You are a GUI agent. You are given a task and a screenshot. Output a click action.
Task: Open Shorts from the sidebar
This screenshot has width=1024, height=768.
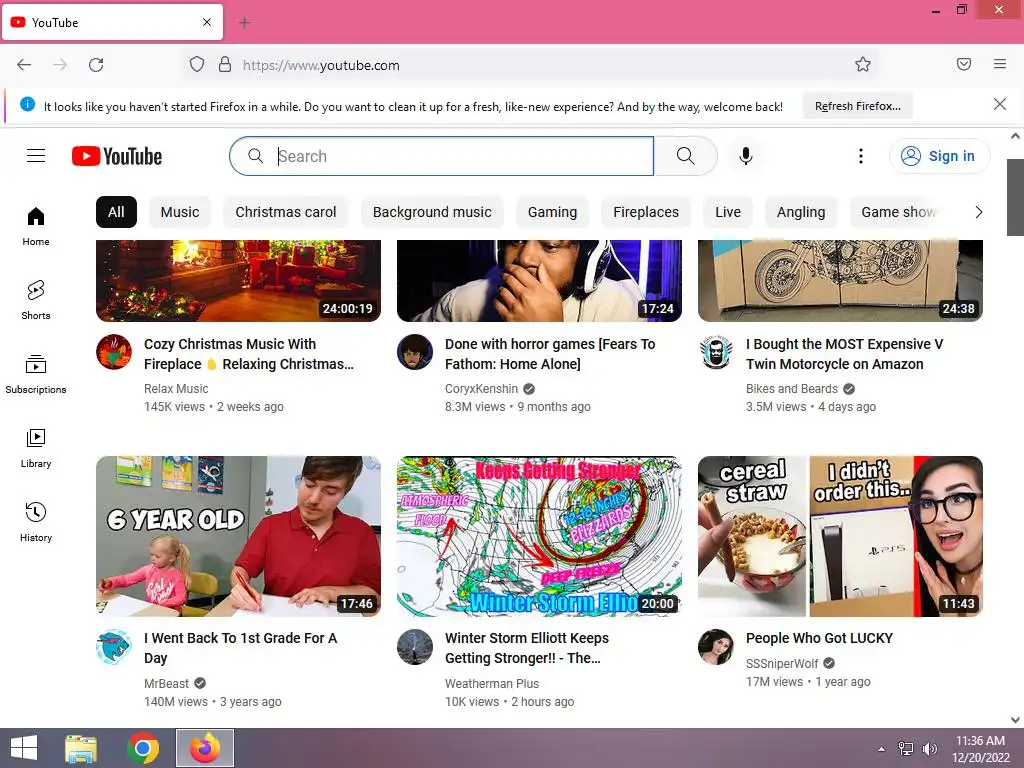coord(36,300)
